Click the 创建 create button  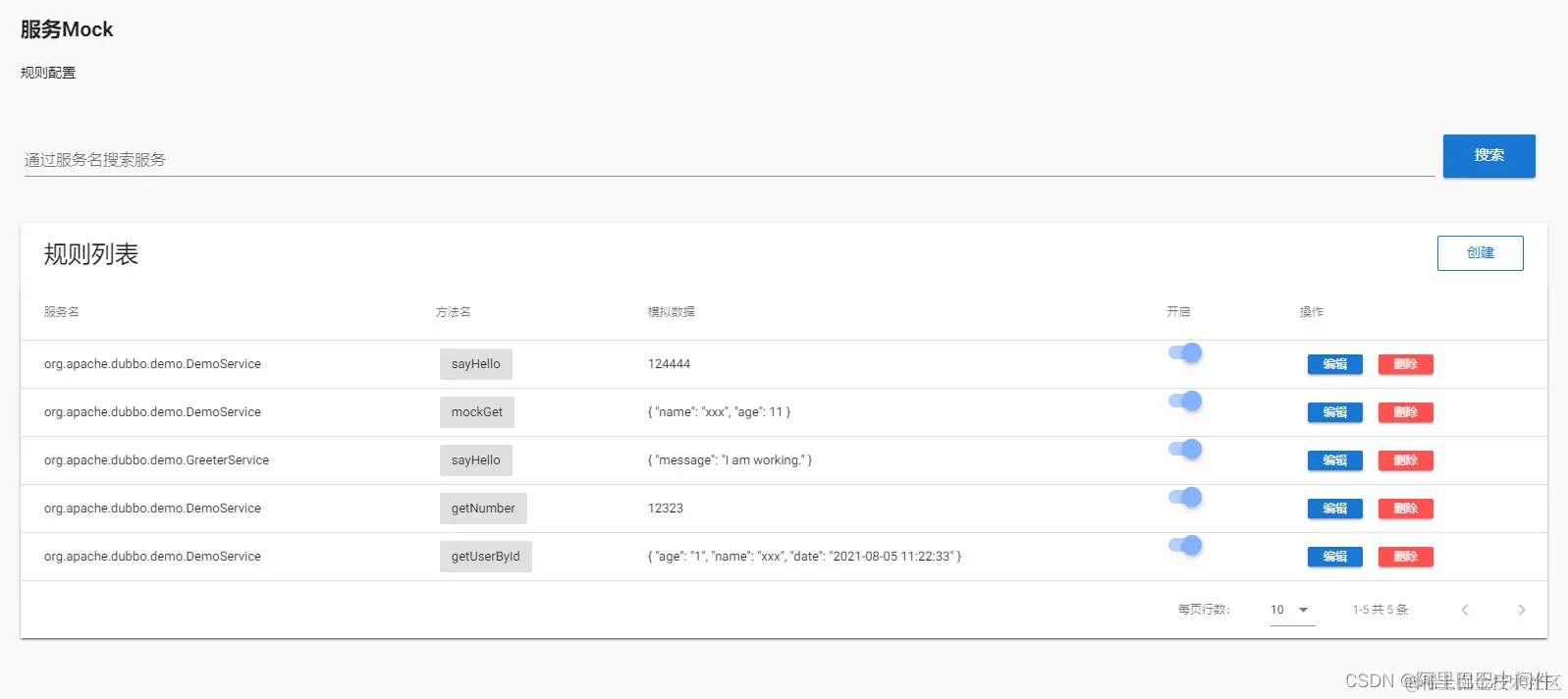tap(1480, 253)
